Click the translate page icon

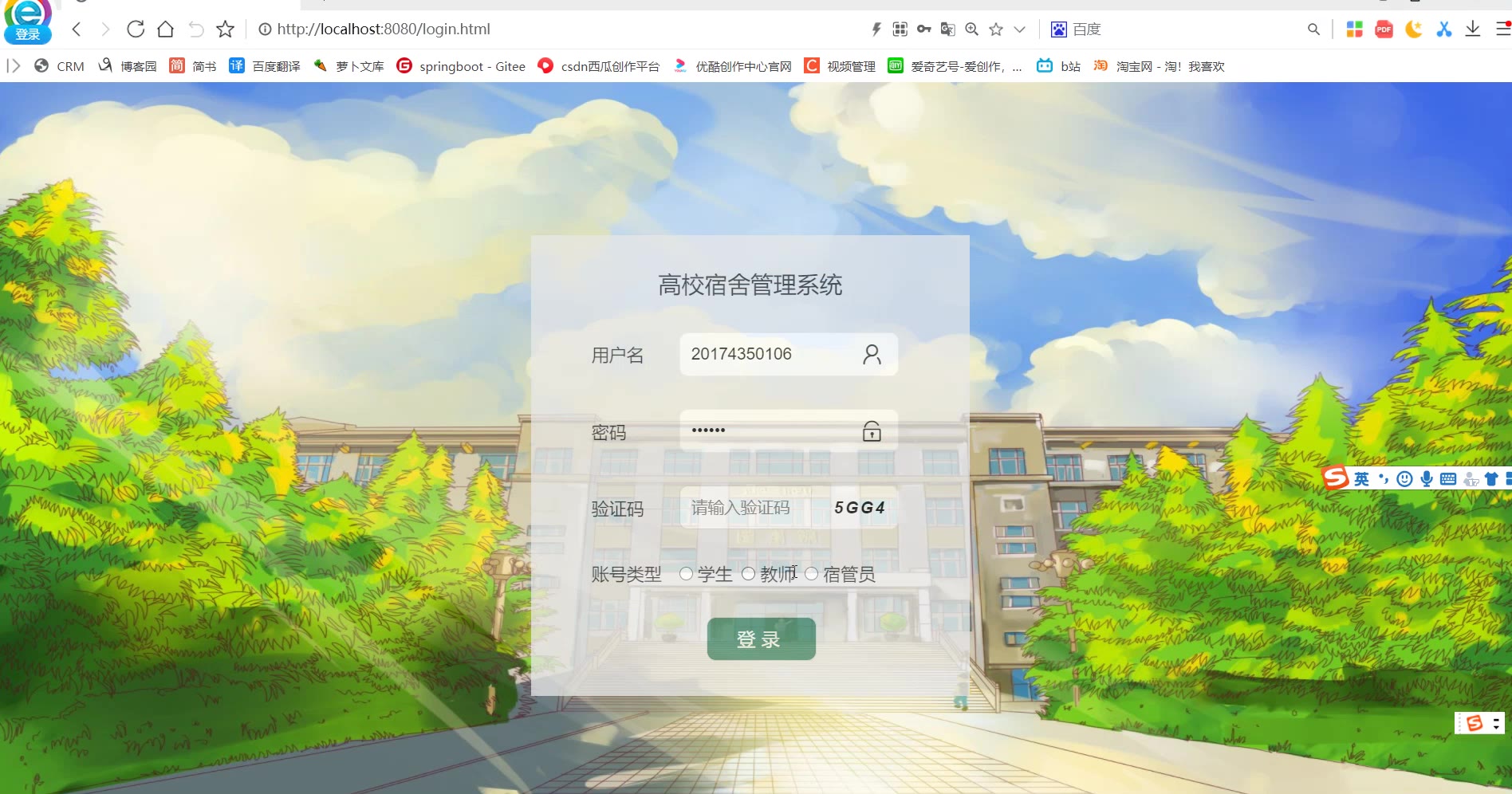[x=948, y=29]
